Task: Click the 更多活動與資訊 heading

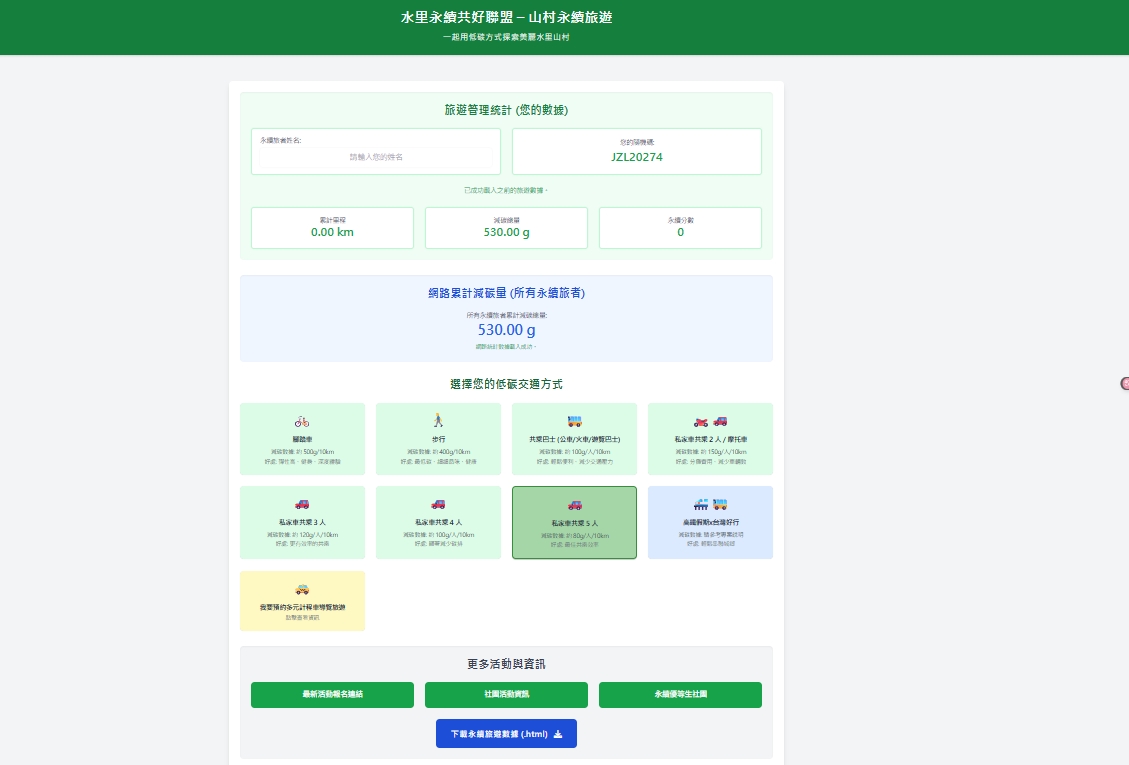Action: click(506, 664)
